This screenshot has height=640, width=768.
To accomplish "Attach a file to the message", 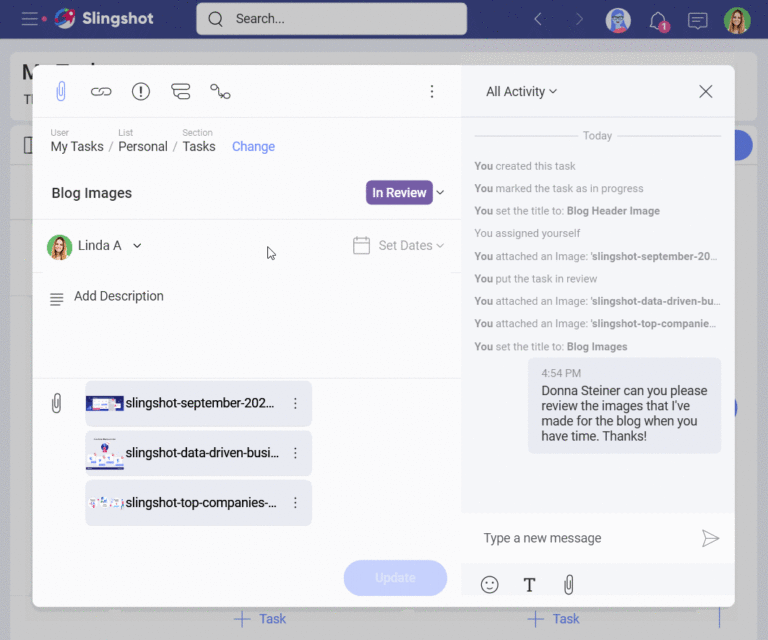I will pos(568,585).
